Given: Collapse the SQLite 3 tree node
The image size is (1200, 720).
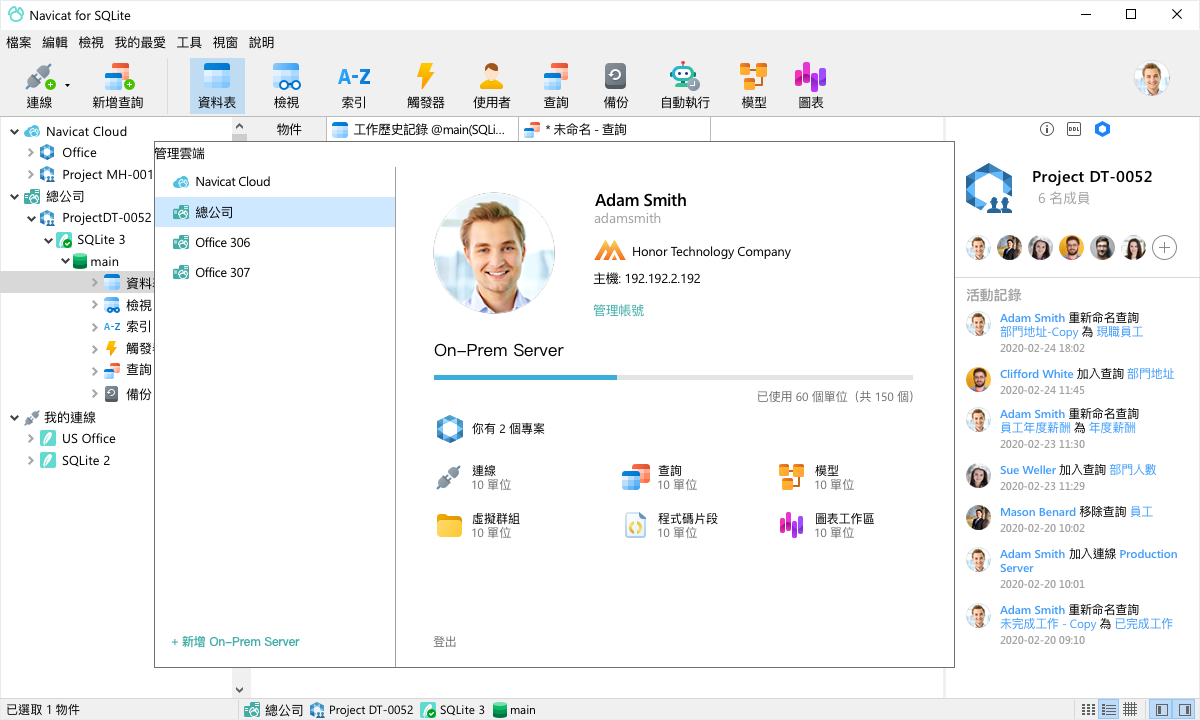Looking at the screenshot, I should [48, 240].
